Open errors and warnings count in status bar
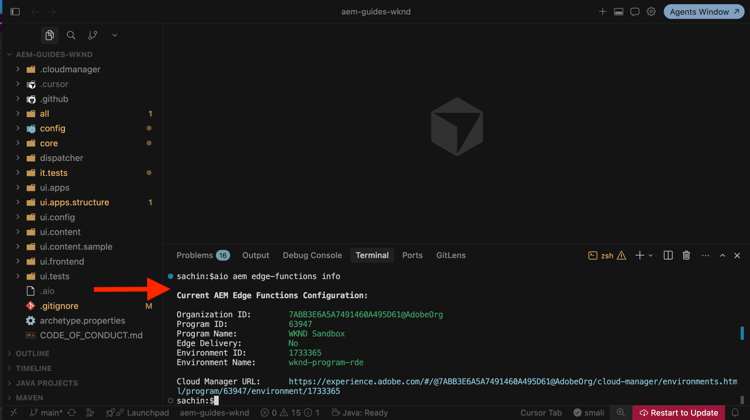Screen dimensions: 750x420 (x=290, y=413)
